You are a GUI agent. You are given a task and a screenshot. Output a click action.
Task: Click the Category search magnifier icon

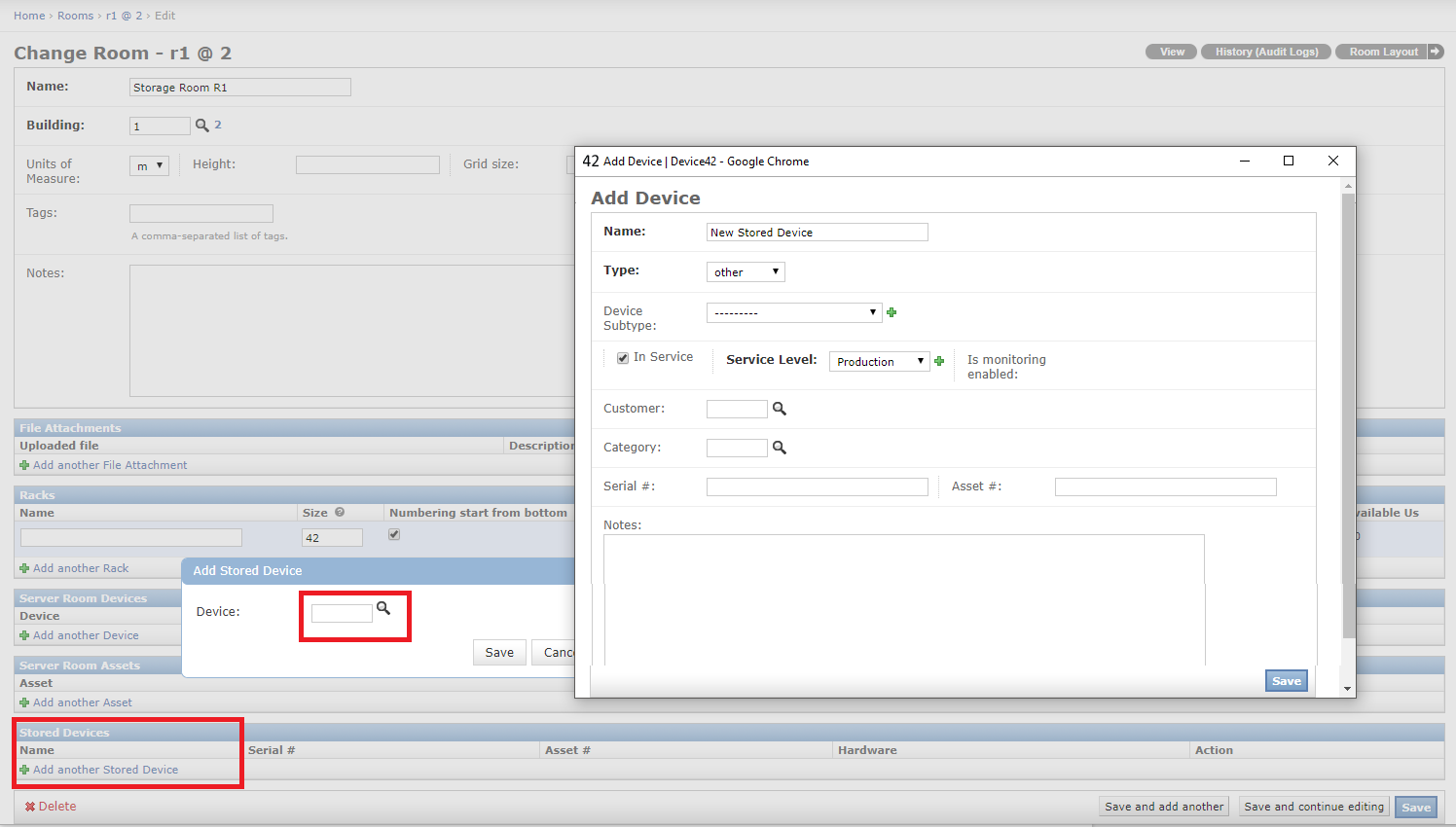(779, 447)
